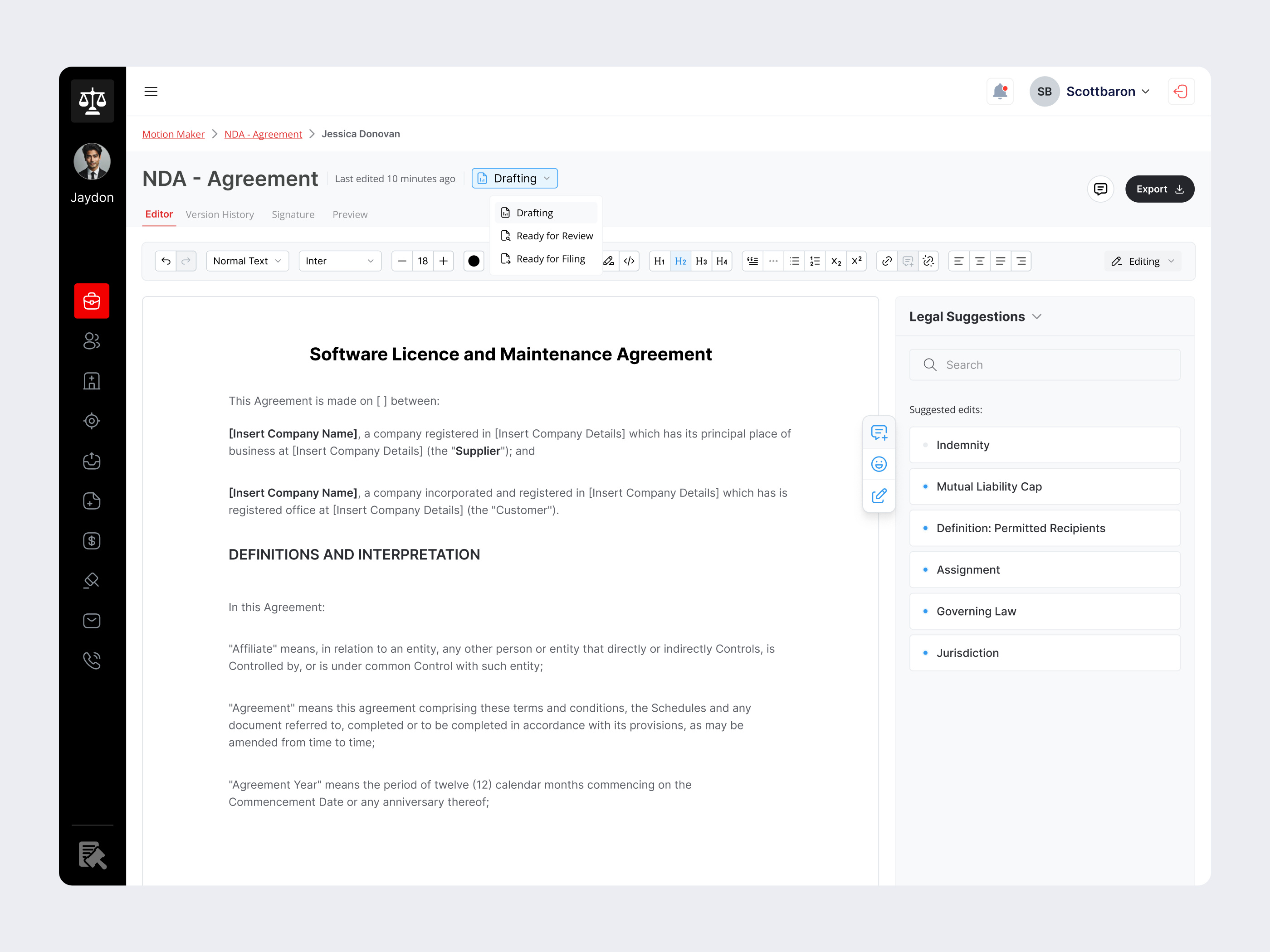The height and width of the screenshot is (952, 1270).
Task: Select the contacts icon in the sidebar
Action: coord(92,341)
